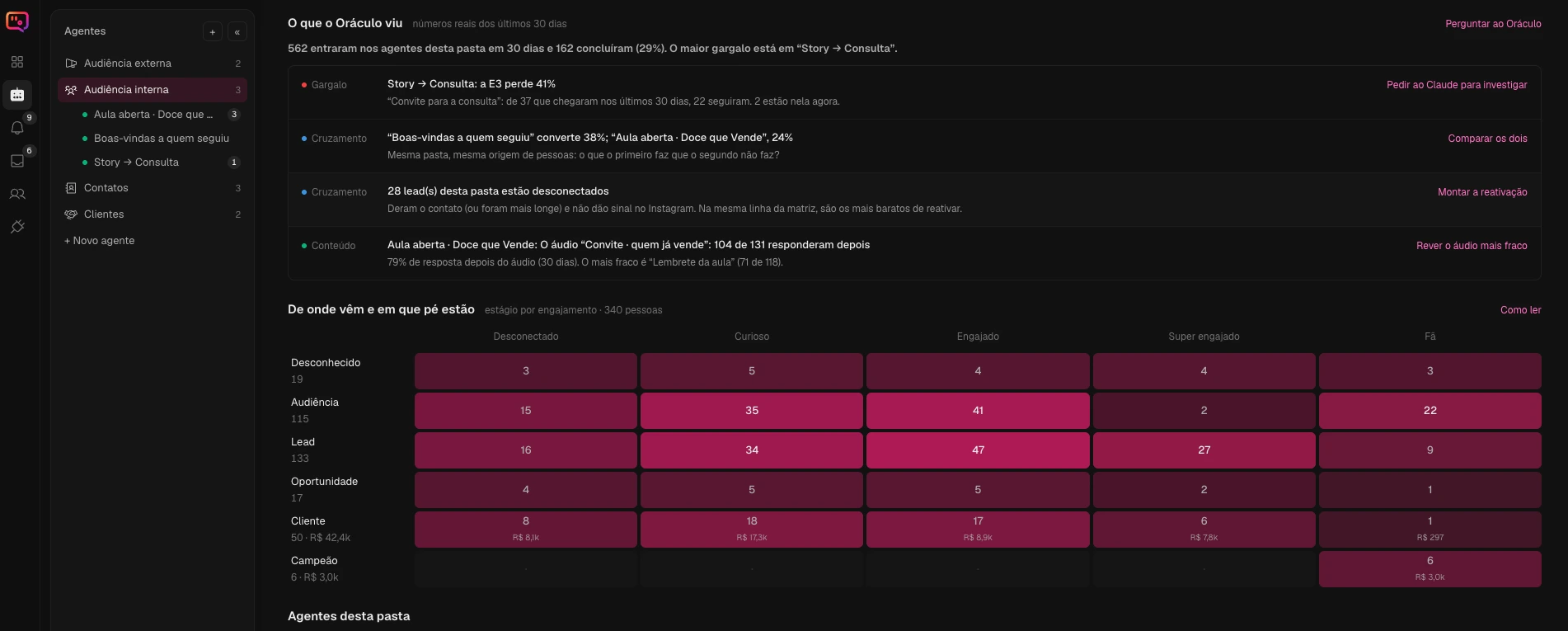Viewport: 1568px width, 631px height.
Task: Open notifications bell with 9 badge
Action: (x=17, y=128)
